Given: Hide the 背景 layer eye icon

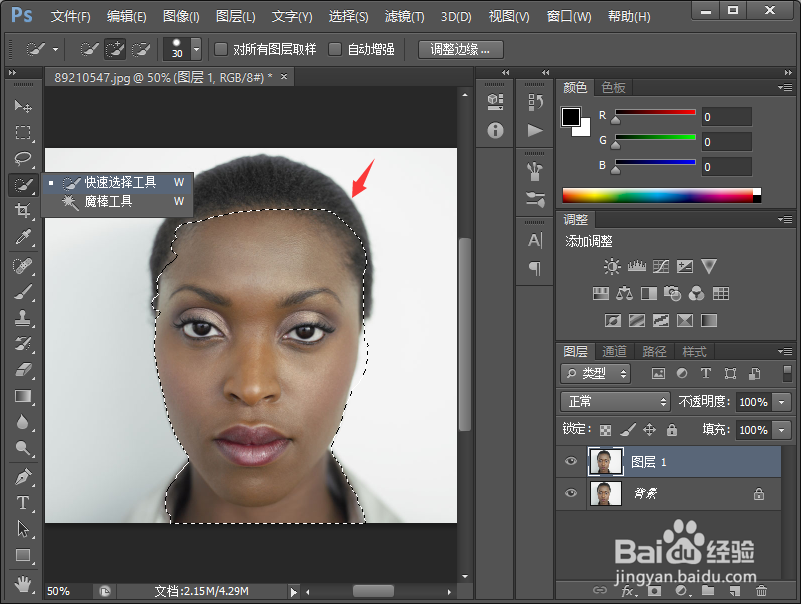Looking at the screenshot, I should pos(571,493).
